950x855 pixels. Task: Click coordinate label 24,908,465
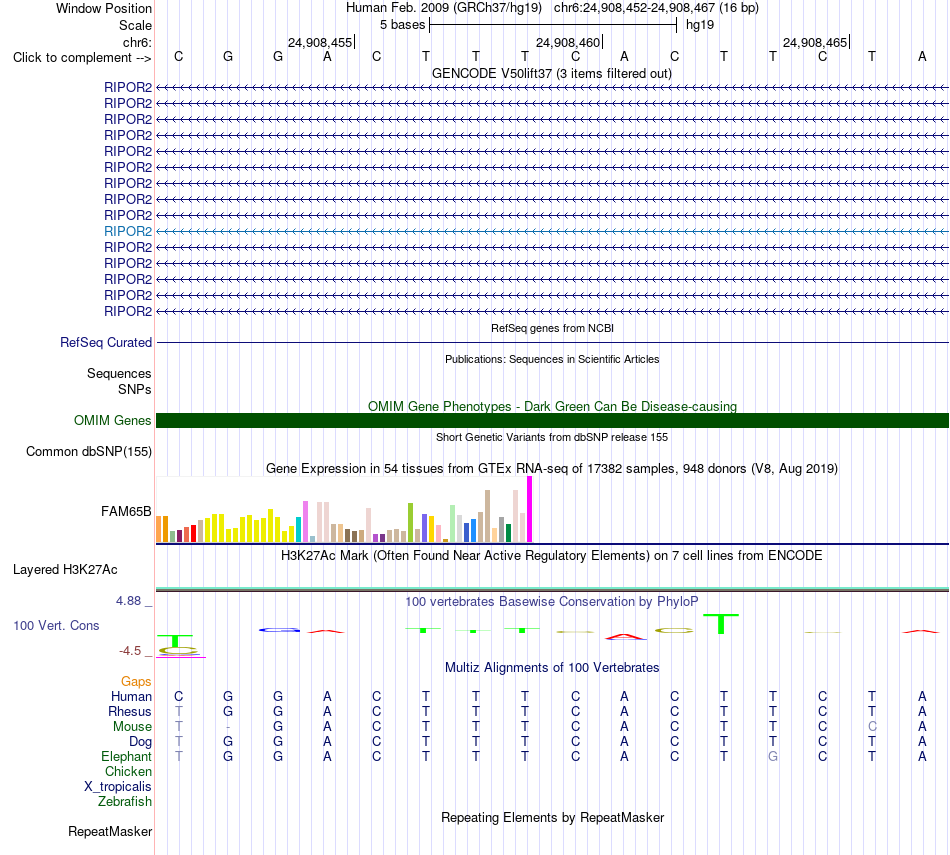pos(815,42)
